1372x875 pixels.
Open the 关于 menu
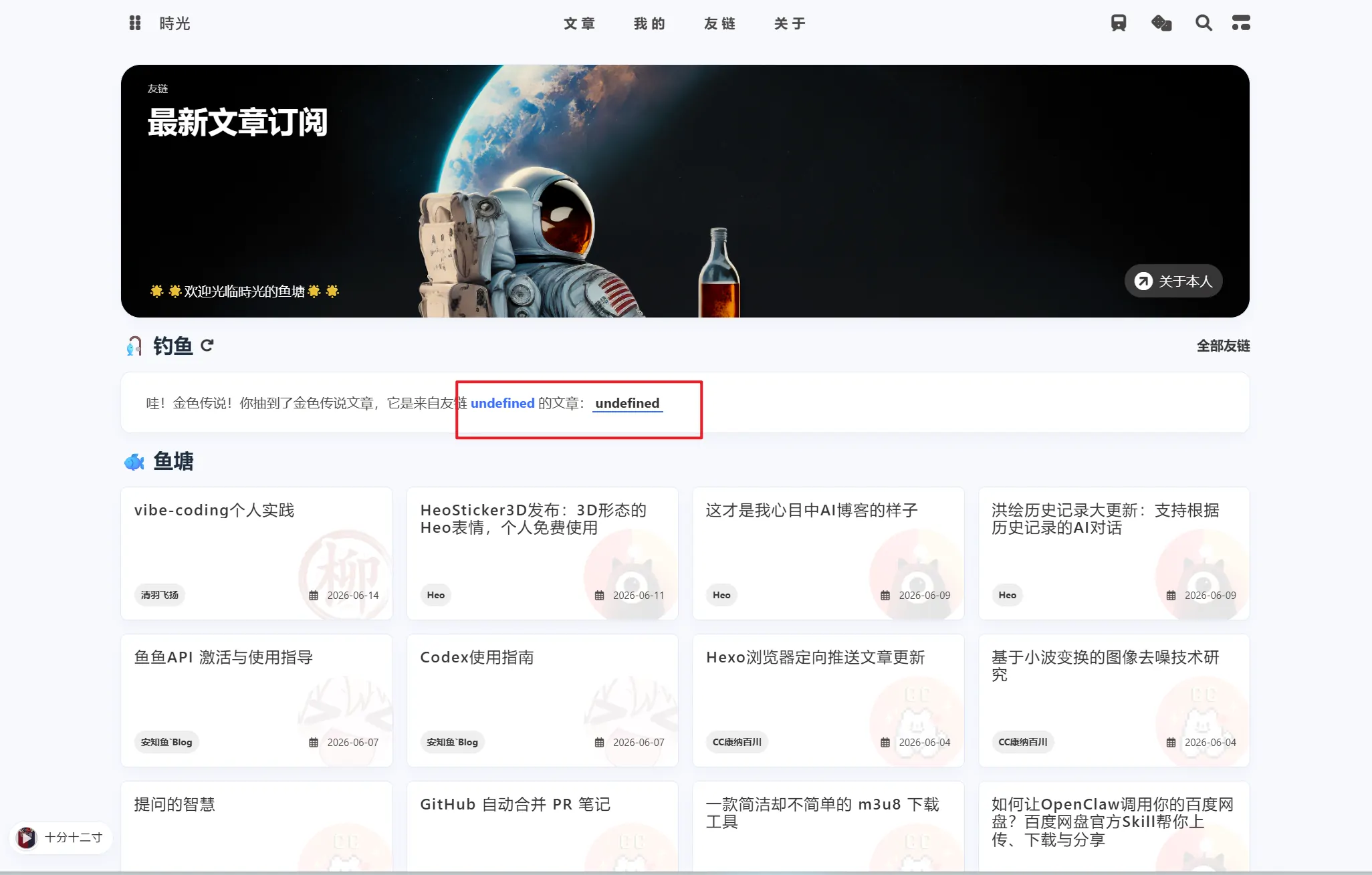click(790, 24)
